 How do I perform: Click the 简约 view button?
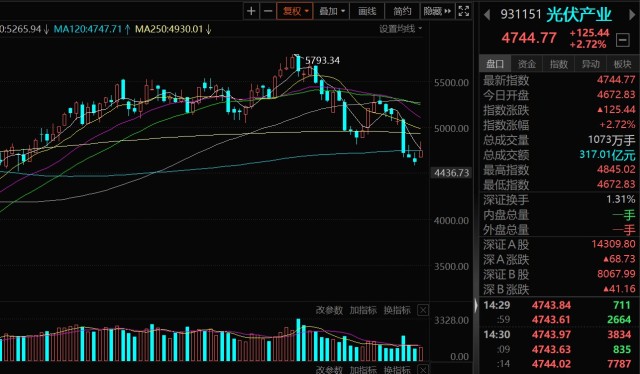pos(402,11)
